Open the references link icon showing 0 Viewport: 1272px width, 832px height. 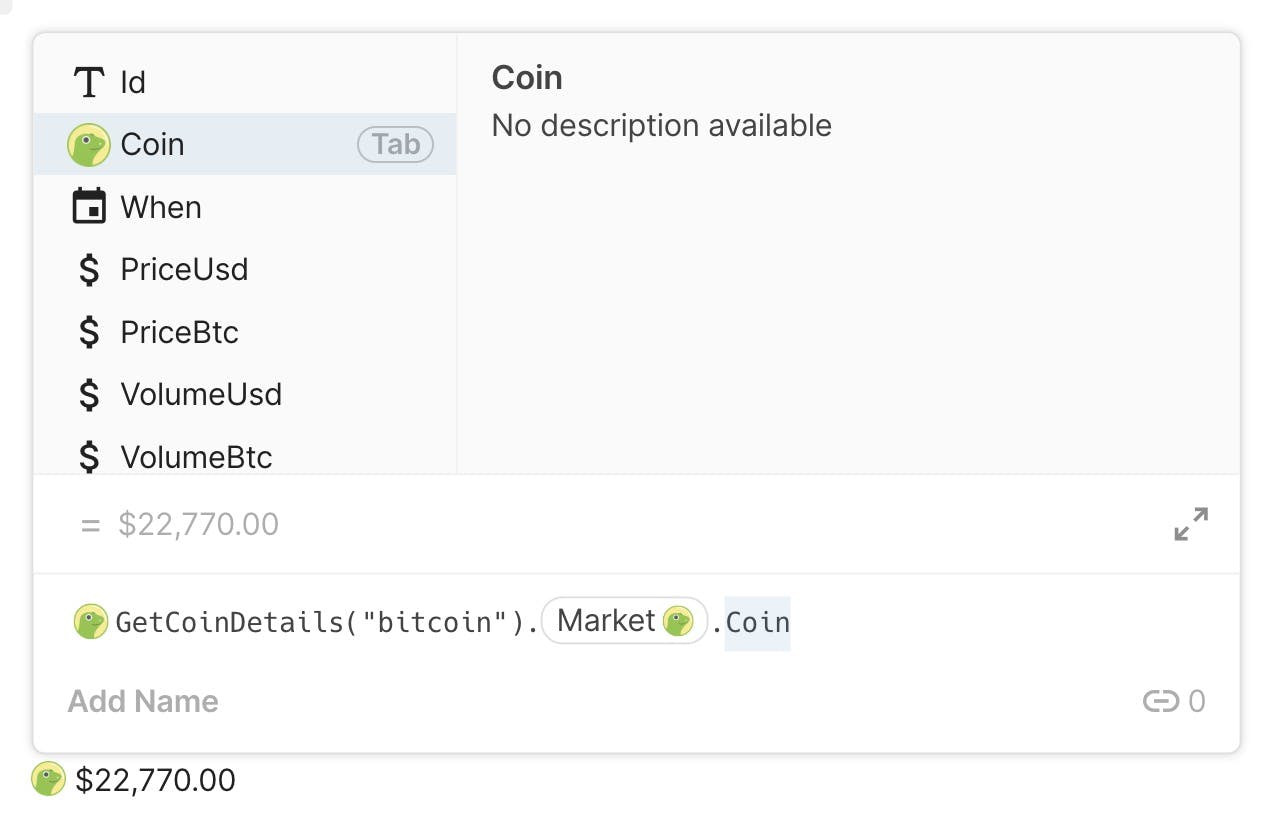pyautogui.click(x=1160, y=702)
